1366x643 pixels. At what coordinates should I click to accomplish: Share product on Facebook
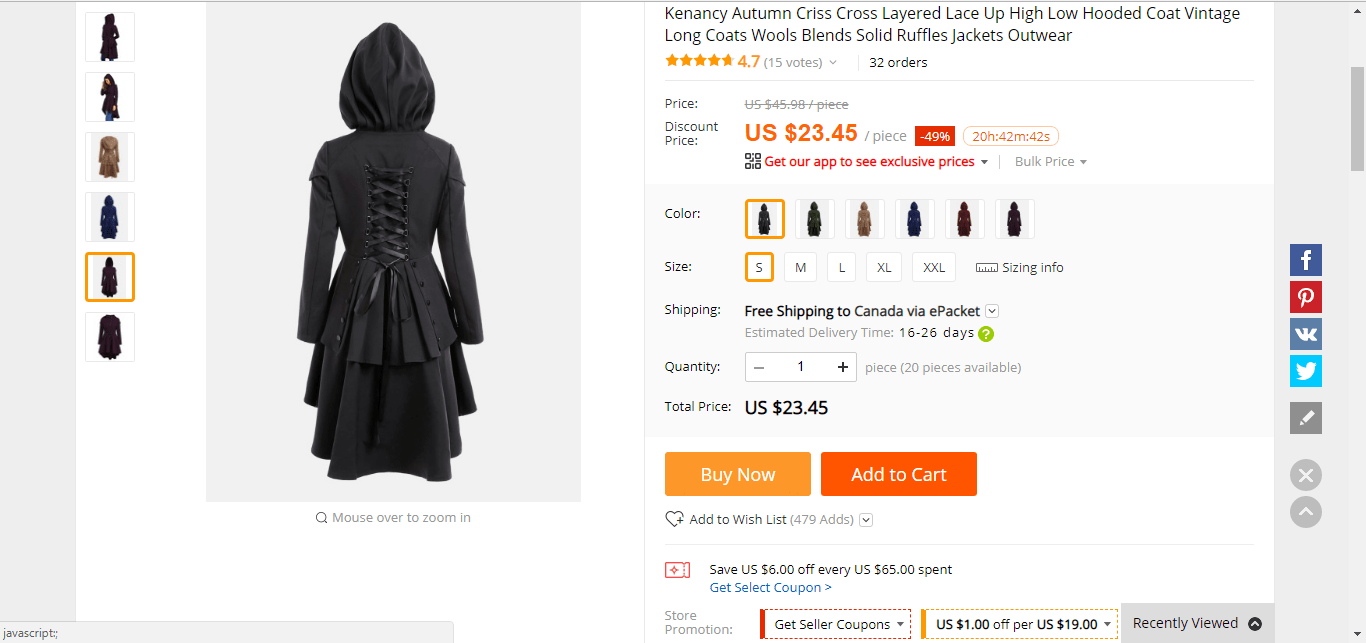pos(1306,260)
